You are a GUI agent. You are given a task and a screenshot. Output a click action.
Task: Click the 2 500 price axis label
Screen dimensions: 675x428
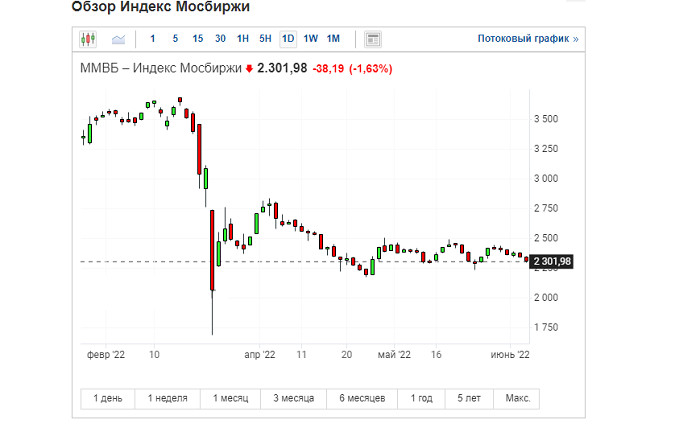click(546, 238)
